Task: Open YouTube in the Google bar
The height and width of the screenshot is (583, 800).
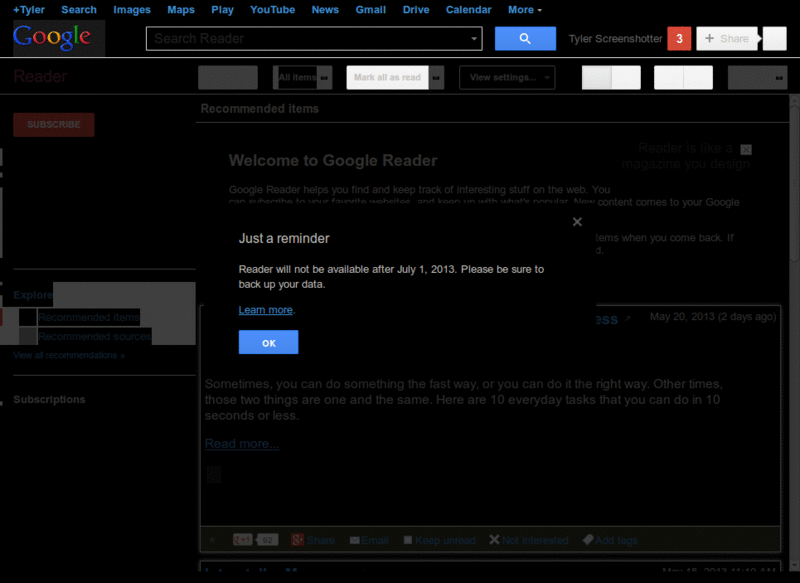Action: point(272,10)
